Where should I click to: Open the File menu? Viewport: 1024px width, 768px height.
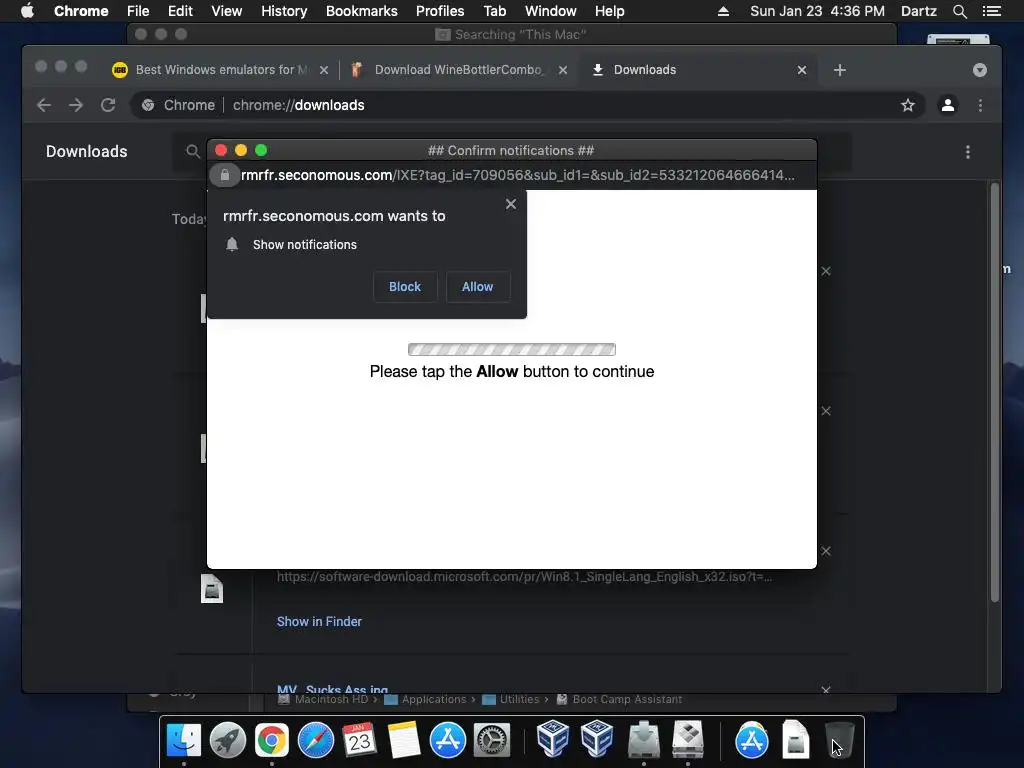(138, 11)
